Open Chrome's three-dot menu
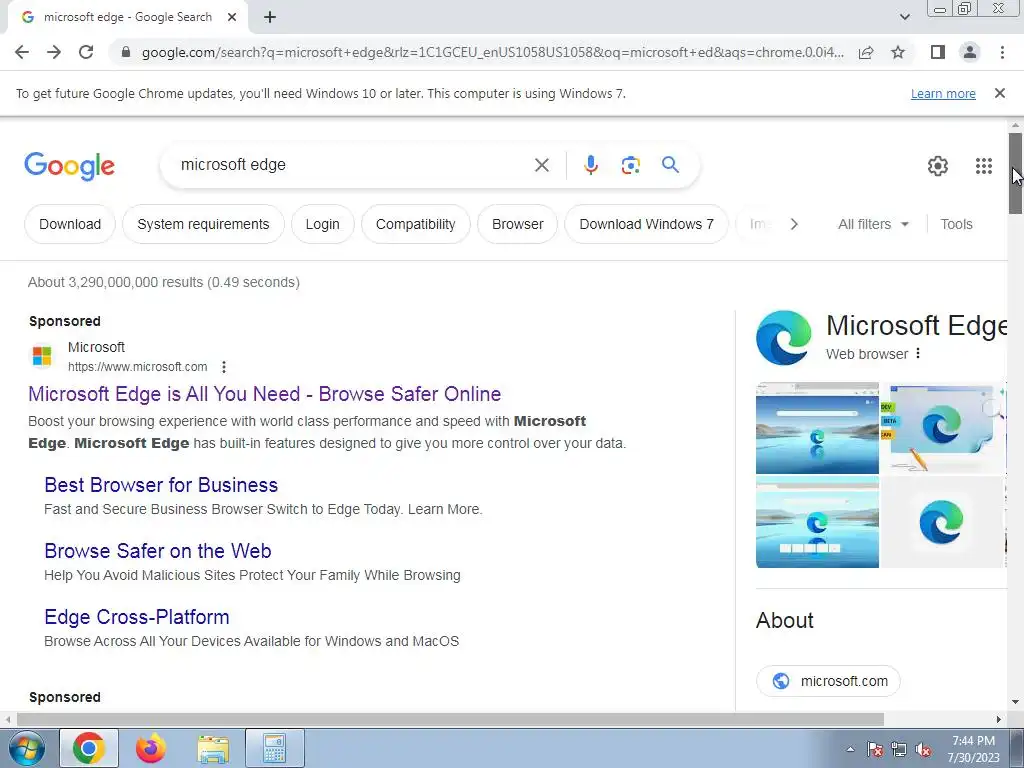Screen dimensions: 1024x768 pos(1002,52)
